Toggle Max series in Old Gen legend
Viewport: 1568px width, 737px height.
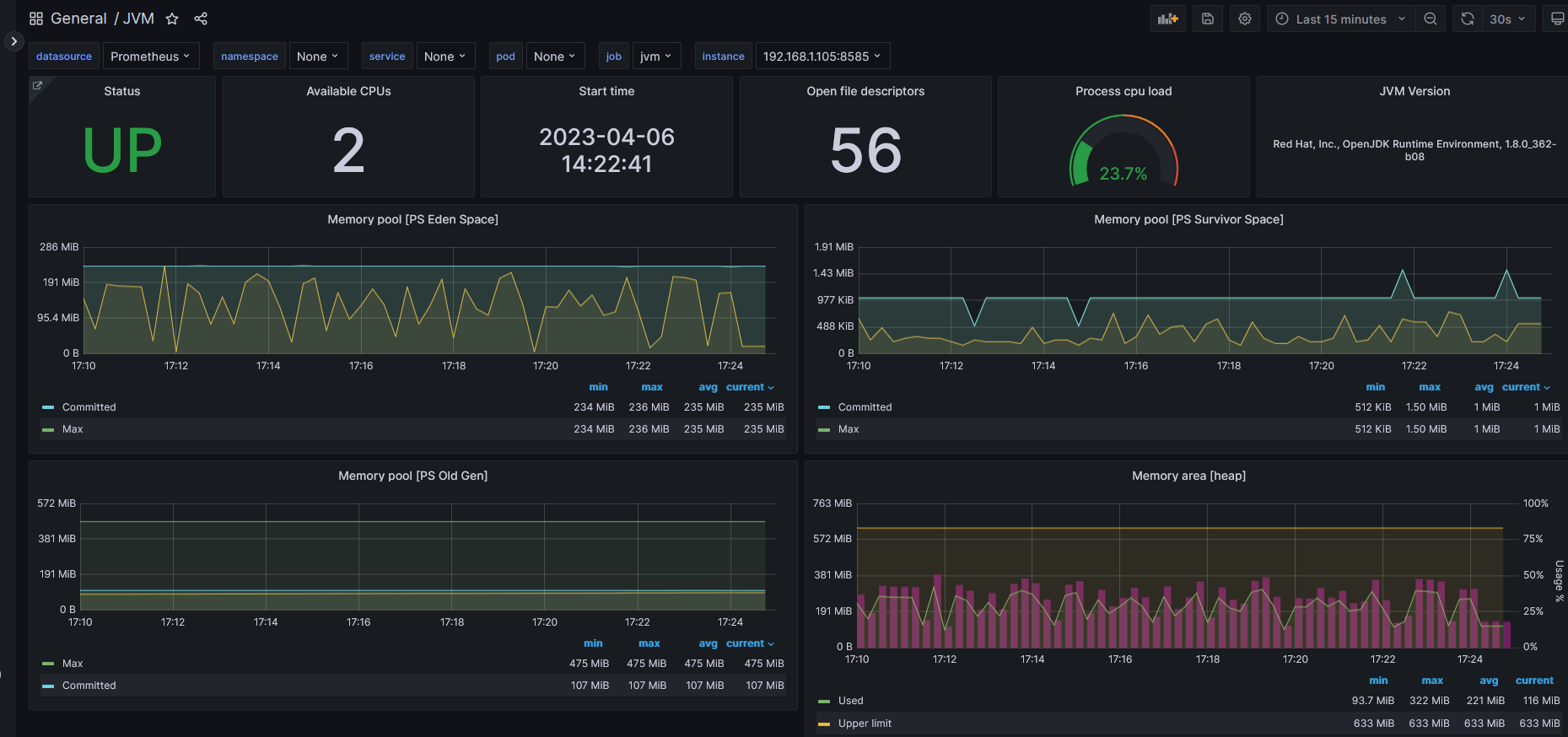[x=73, y=664]
